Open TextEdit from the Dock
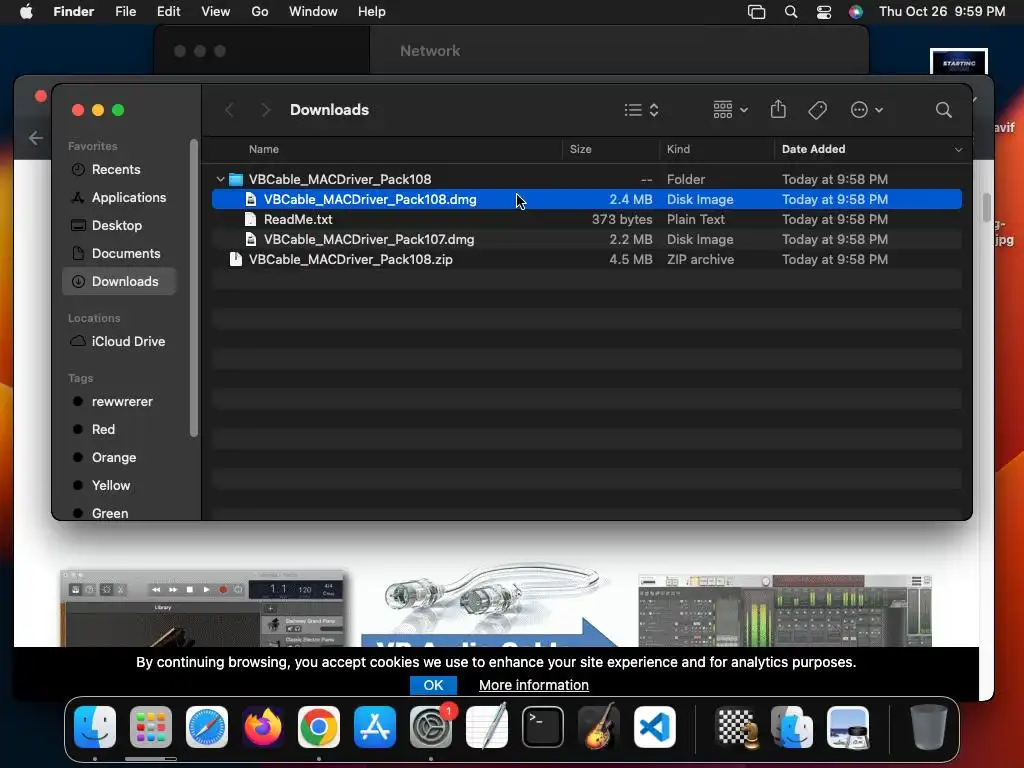The height and width of the screenshot is (768, 1024). pyautogui.click(x=487, y=727)
